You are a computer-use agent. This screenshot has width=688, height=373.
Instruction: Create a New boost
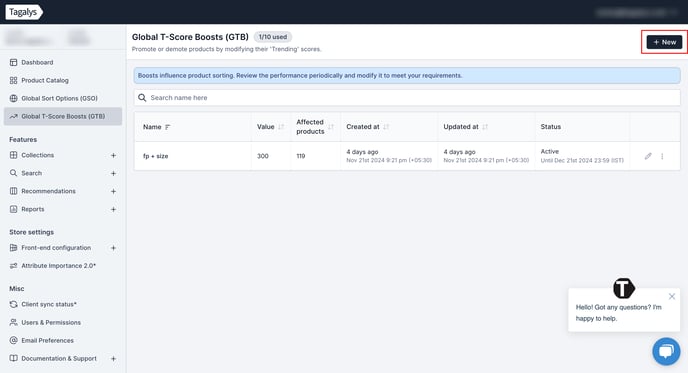pyautogui.click(x=664, y=42)
